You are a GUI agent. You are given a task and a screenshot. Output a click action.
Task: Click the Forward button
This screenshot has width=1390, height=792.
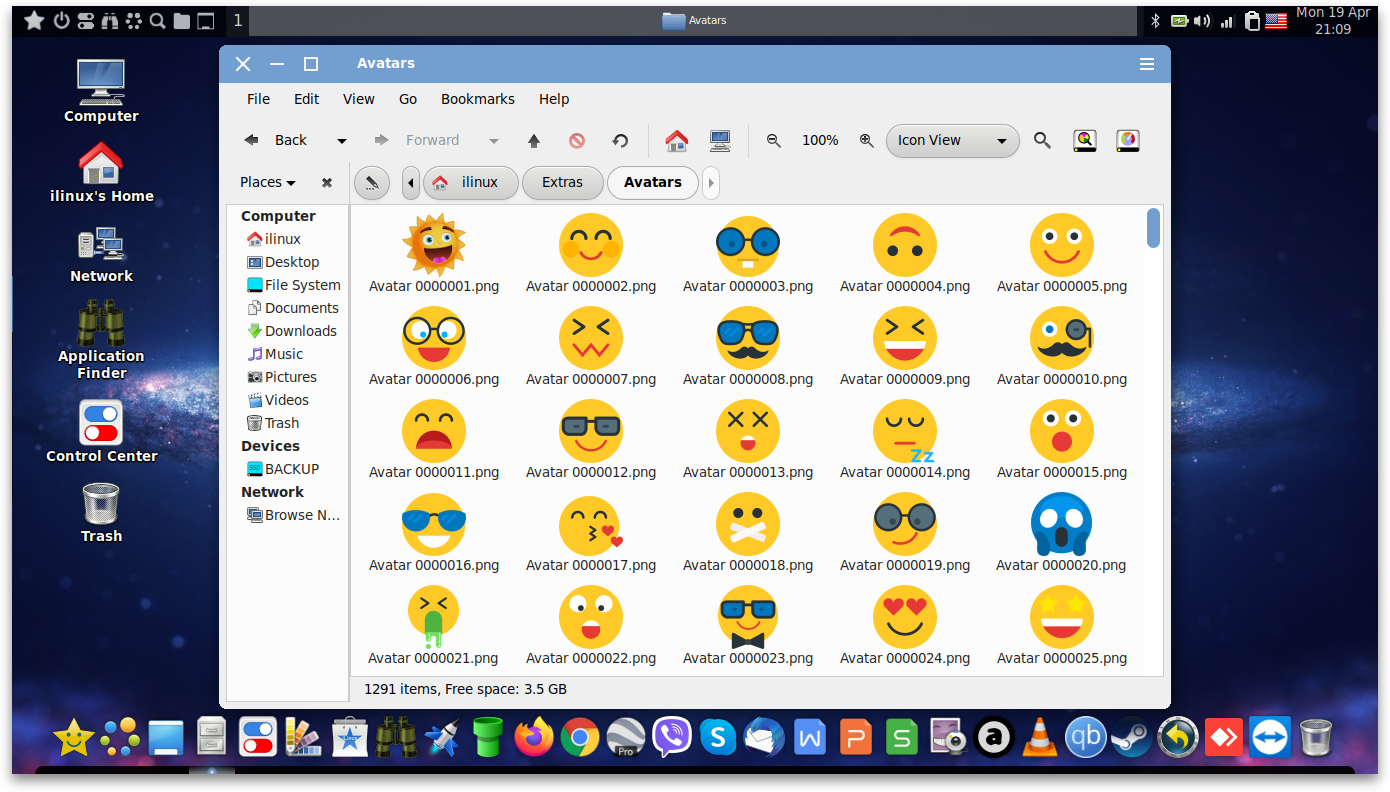point(416,141)
